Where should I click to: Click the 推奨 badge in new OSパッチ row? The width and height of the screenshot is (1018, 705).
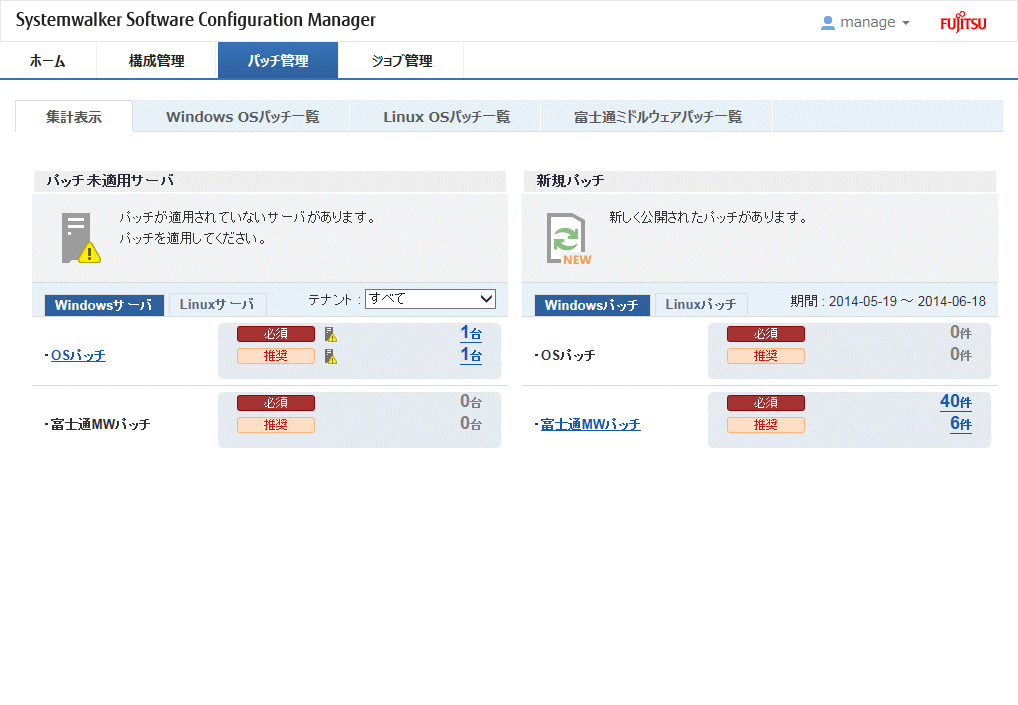[766, 356]
